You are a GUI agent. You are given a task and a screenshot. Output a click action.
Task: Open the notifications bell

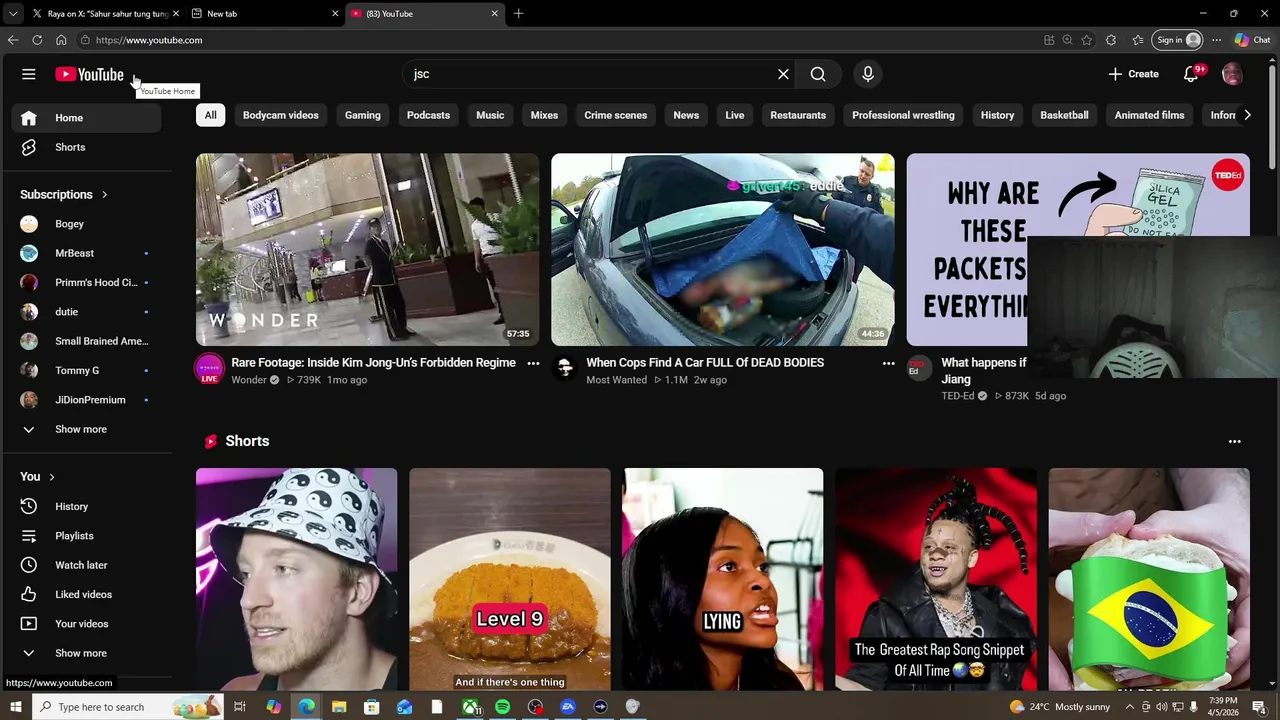[x=1190, y=74]
